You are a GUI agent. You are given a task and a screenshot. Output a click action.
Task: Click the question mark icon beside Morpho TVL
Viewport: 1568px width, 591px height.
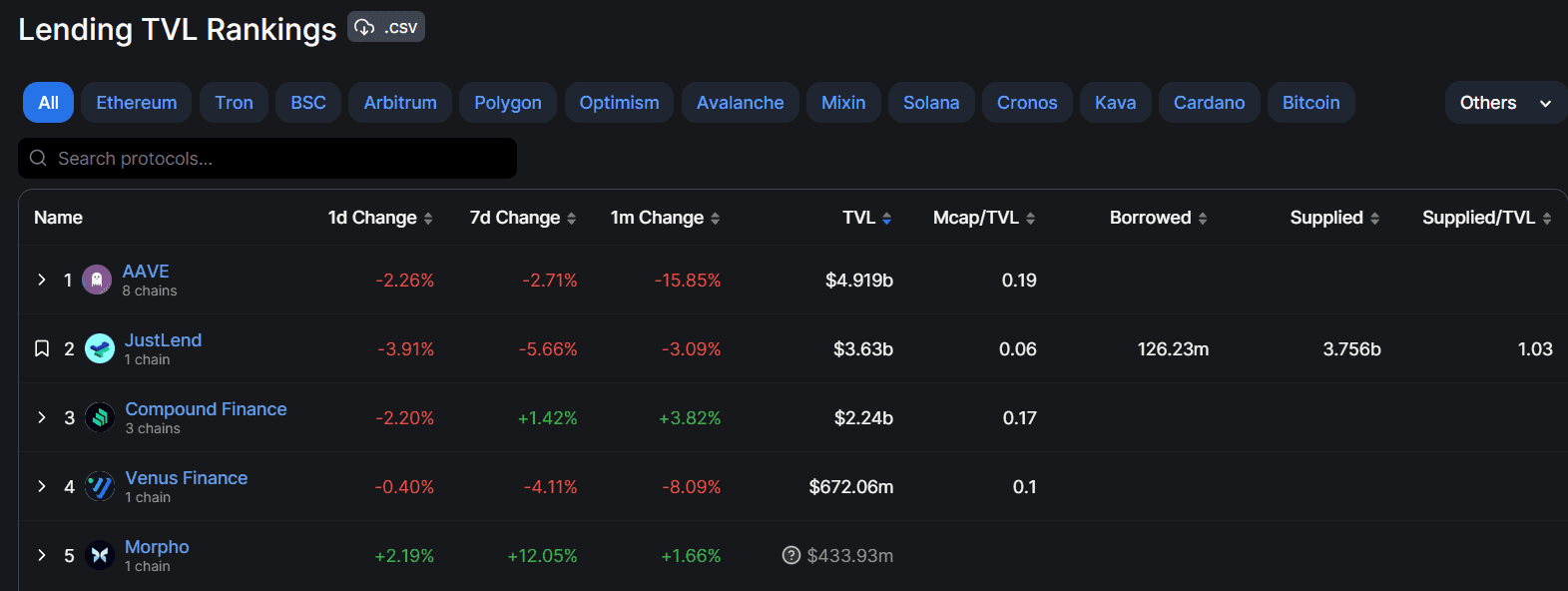791,555
